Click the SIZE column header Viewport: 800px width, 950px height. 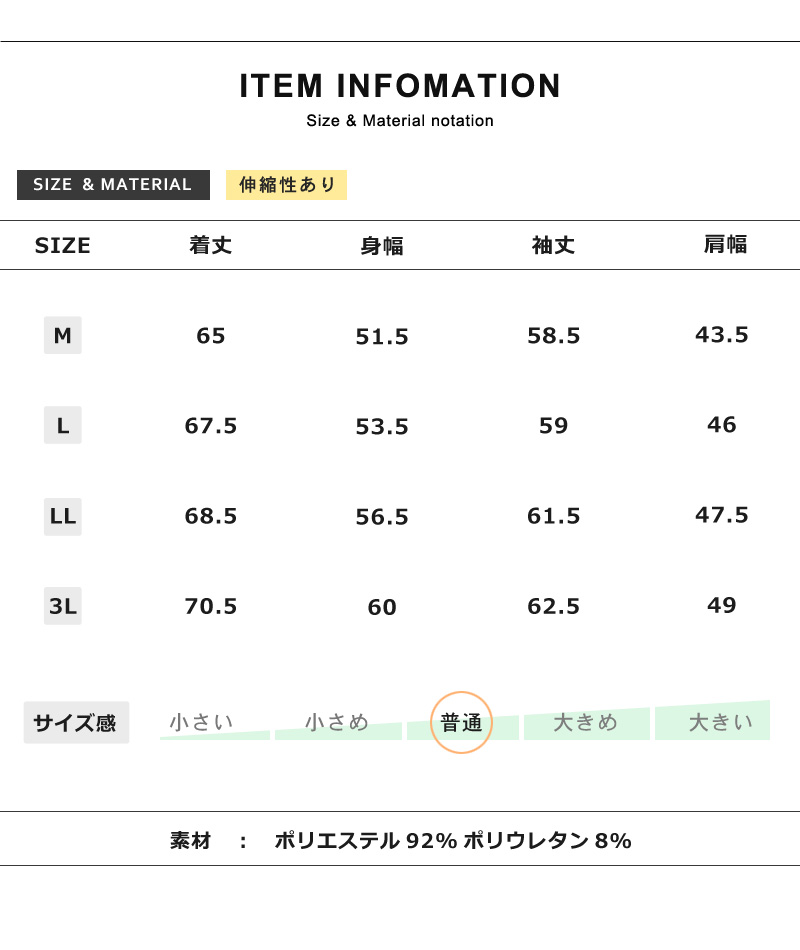click(63, 246)
